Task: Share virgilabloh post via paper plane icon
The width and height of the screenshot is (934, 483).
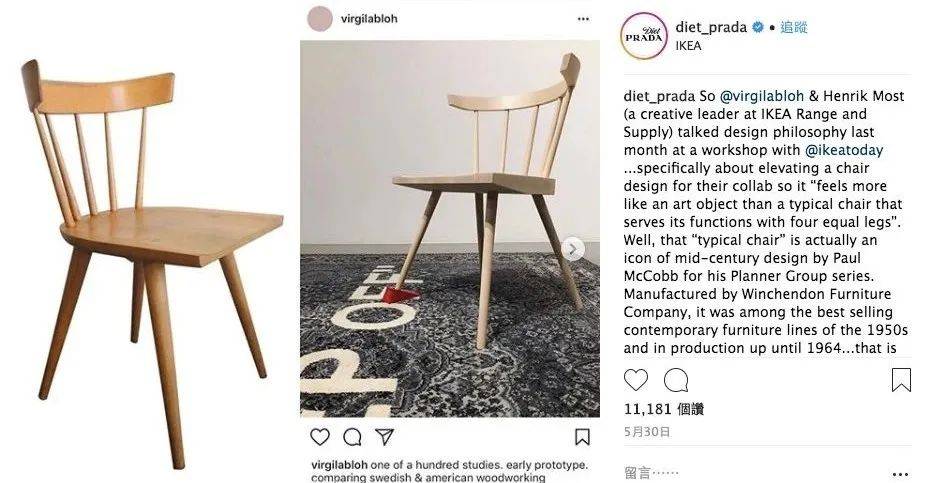Action: pyautogui.click(x=384, y=437)
